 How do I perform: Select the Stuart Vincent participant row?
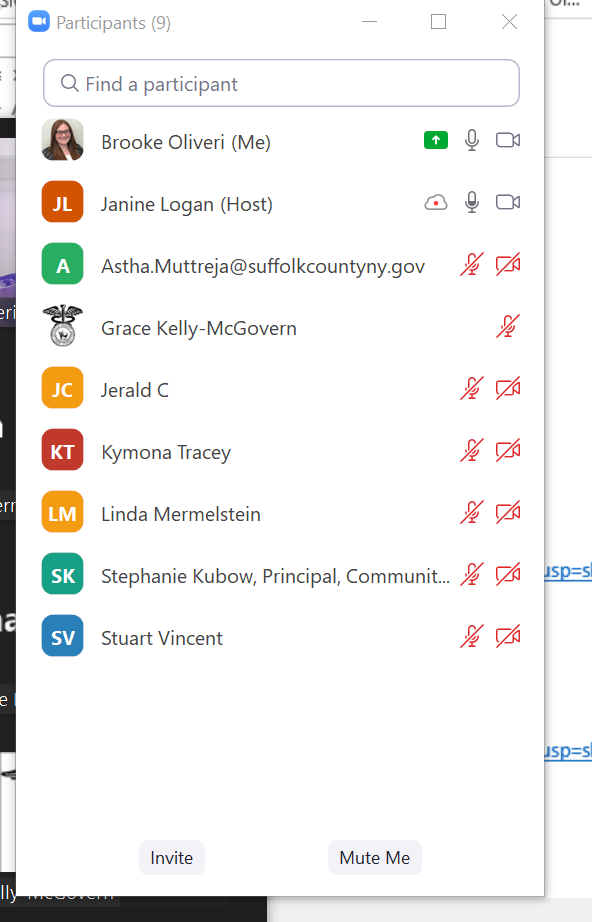tap(281, 637)
